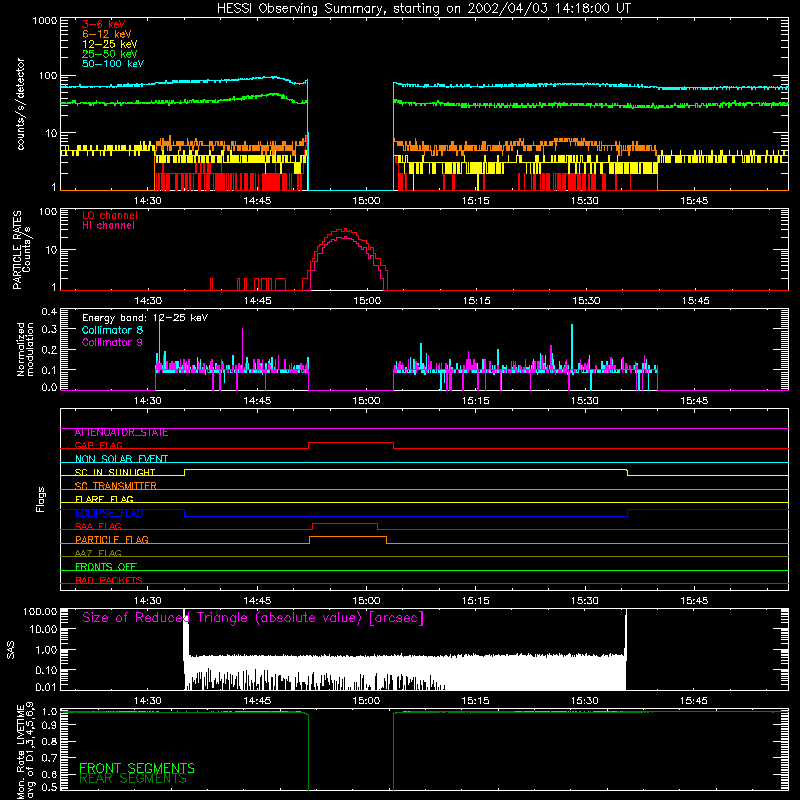
Task: Select the NON_SOLAR_EVENT flag label
Action: [121, 459]
